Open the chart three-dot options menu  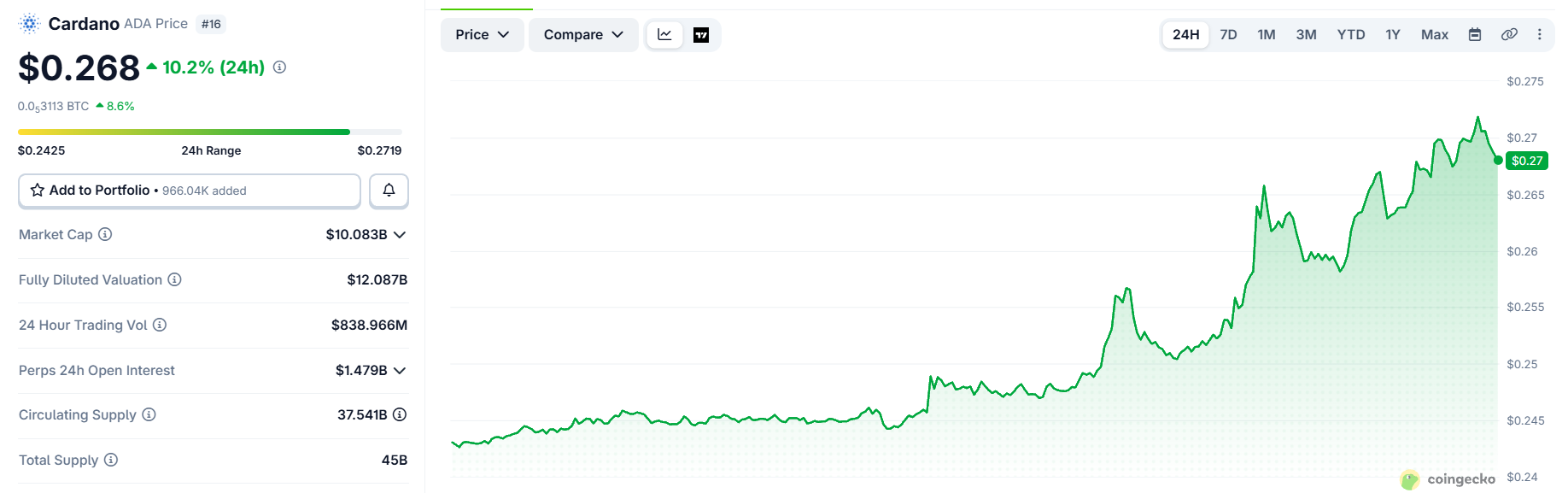1540,35
